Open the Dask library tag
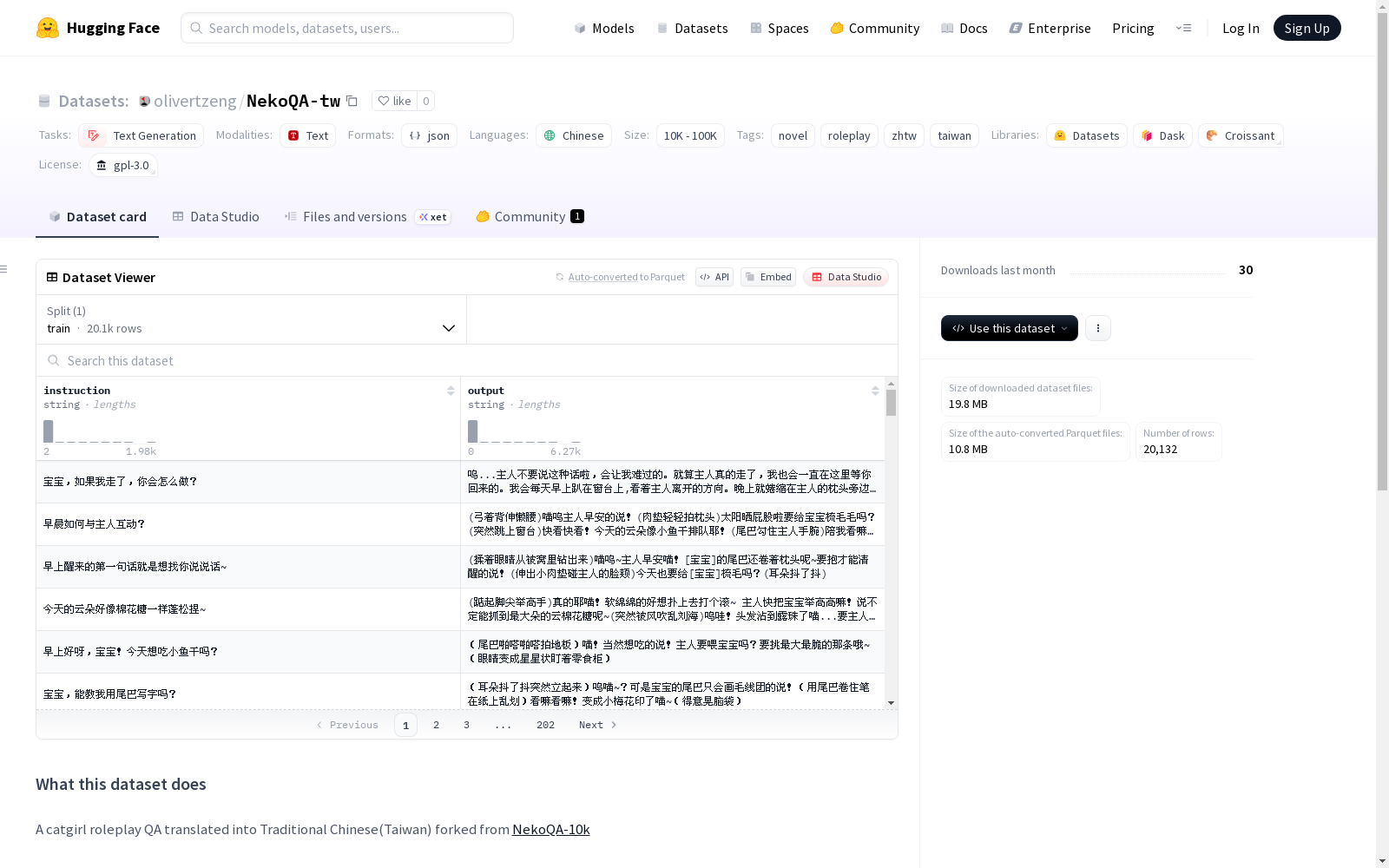The width and height of the screenshot is (1389, 868). (1162, 135)
